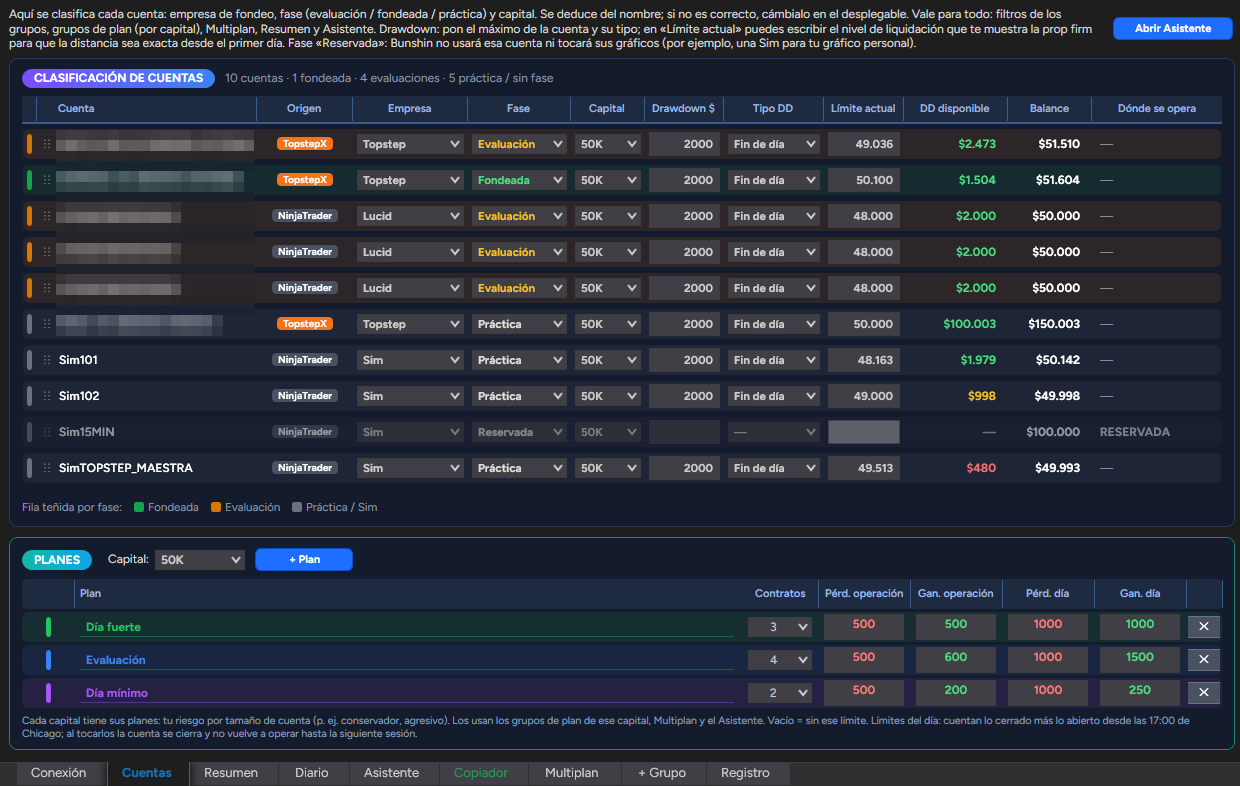Add a new plan with + Plan

(x=304, y=560)
